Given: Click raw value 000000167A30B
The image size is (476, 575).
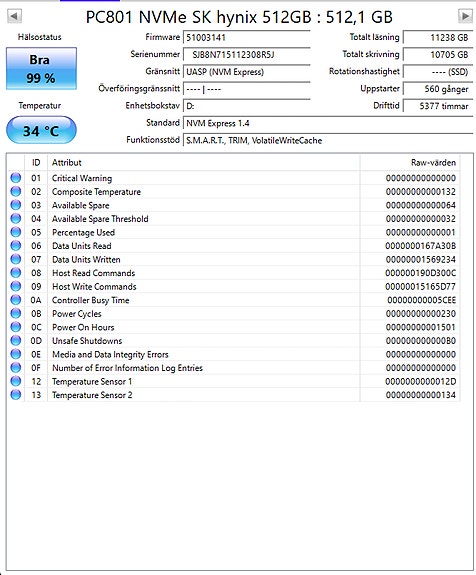Looking at the screenshot, I should point(421,246).
